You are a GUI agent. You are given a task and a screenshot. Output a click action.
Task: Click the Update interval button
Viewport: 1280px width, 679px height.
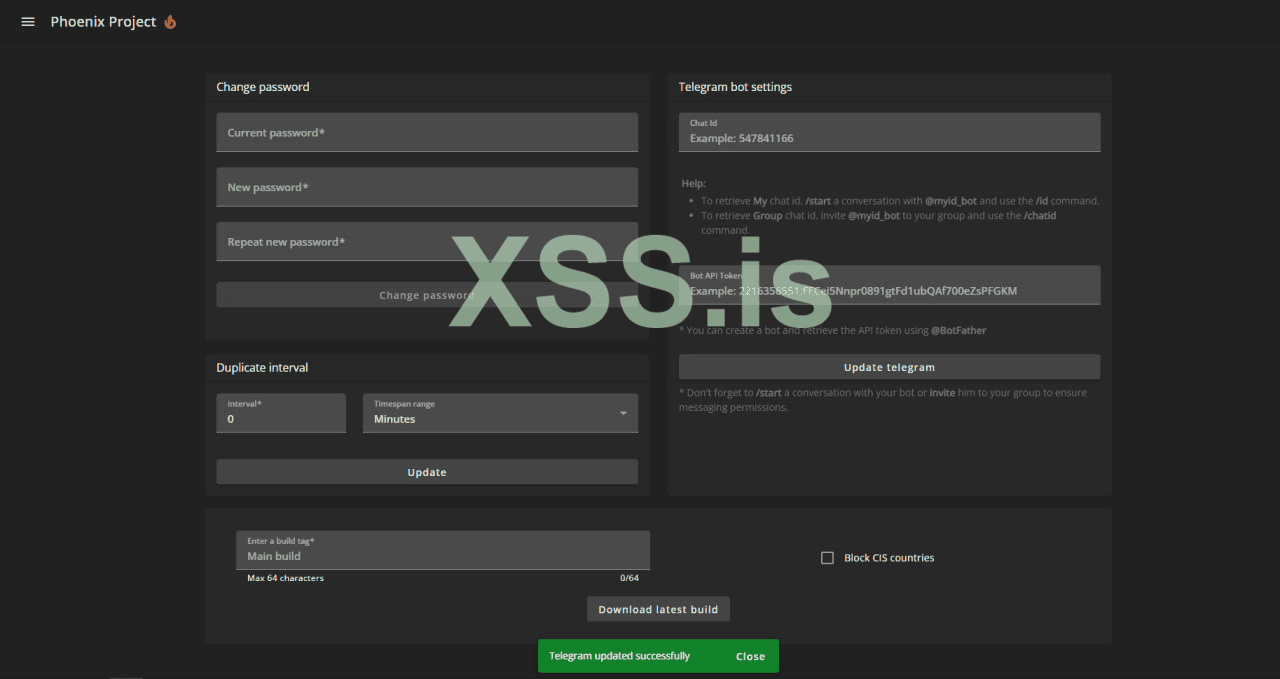tap(427, 472)
